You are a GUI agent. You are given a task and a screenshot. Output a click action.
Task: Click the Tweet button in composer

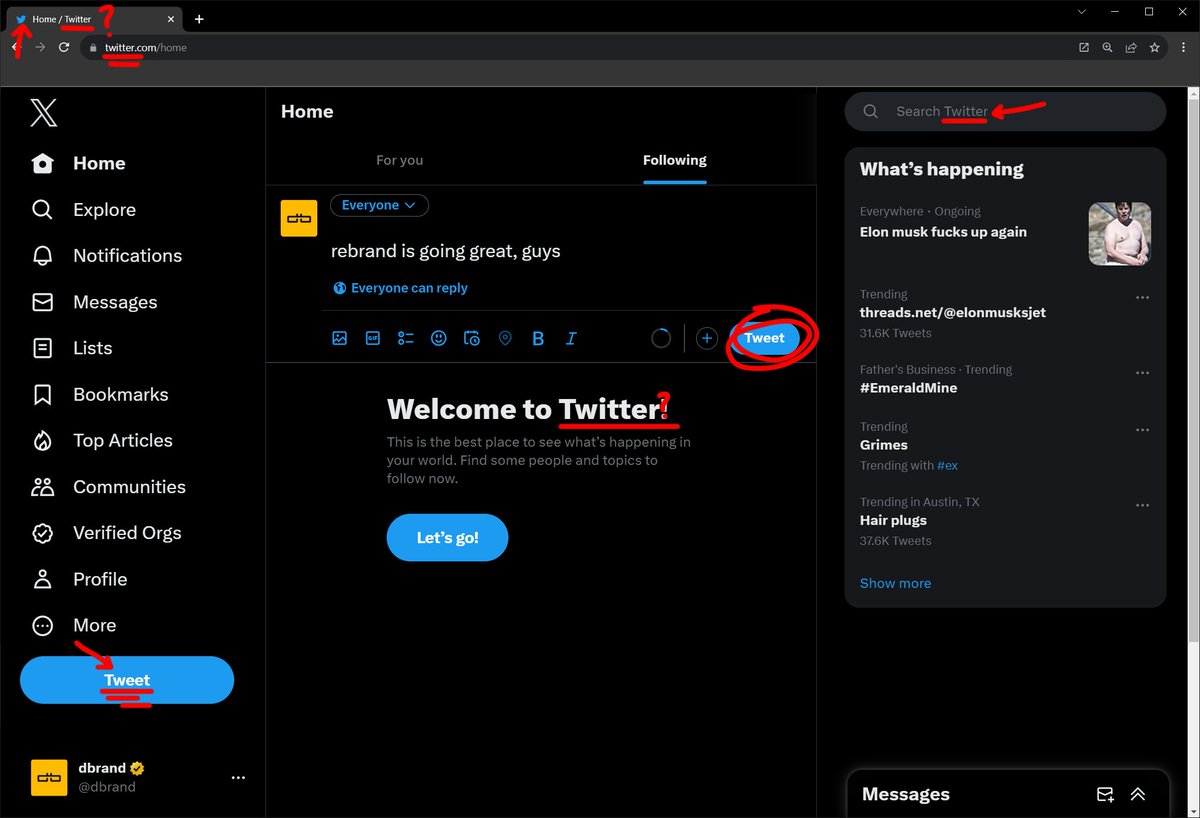point(765,338)
